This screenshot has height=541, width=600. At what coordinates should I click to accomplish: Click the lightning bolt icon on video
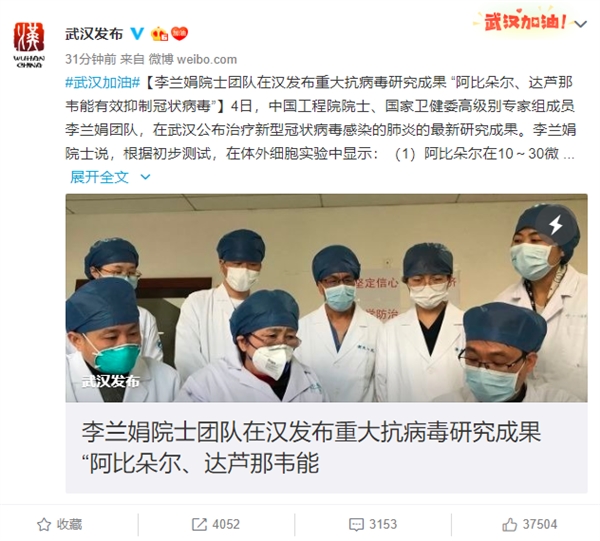click(x=556, y=225)
